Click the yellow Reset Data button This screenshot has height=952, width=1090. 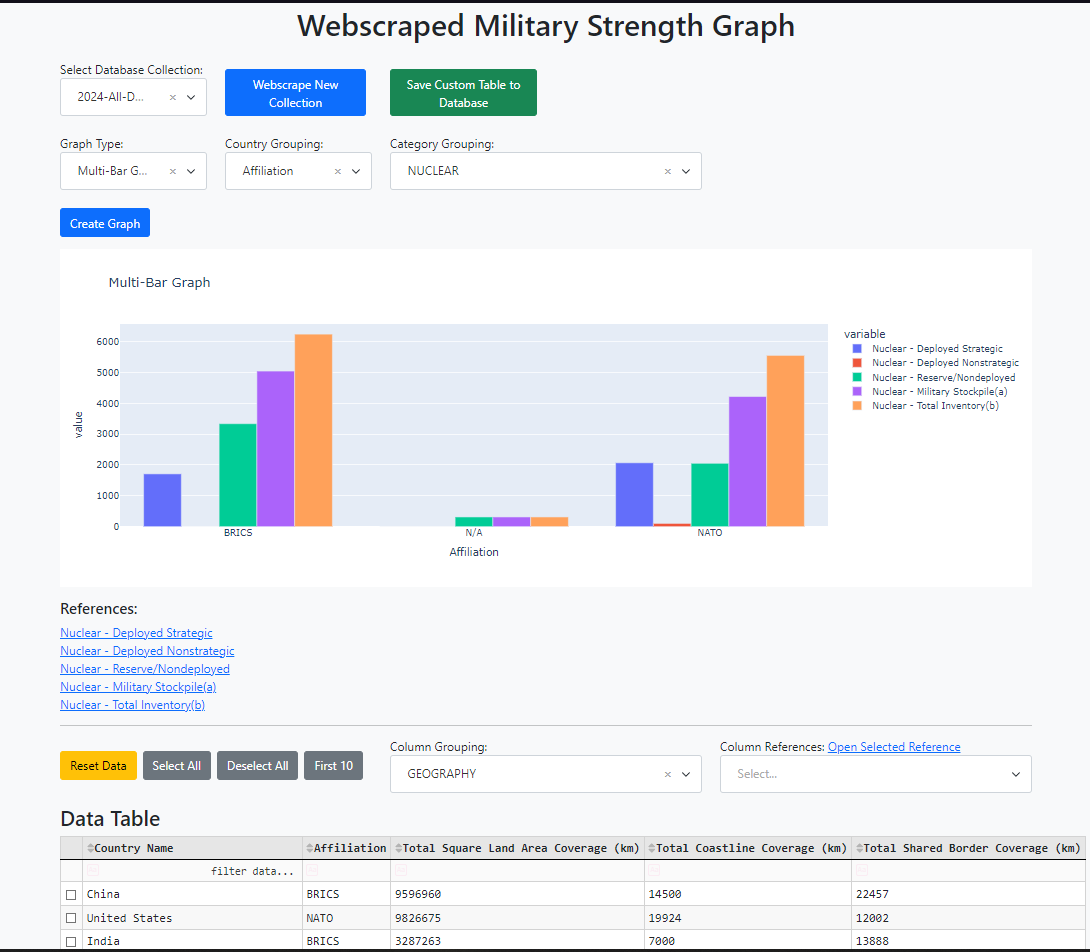(98, 766)
